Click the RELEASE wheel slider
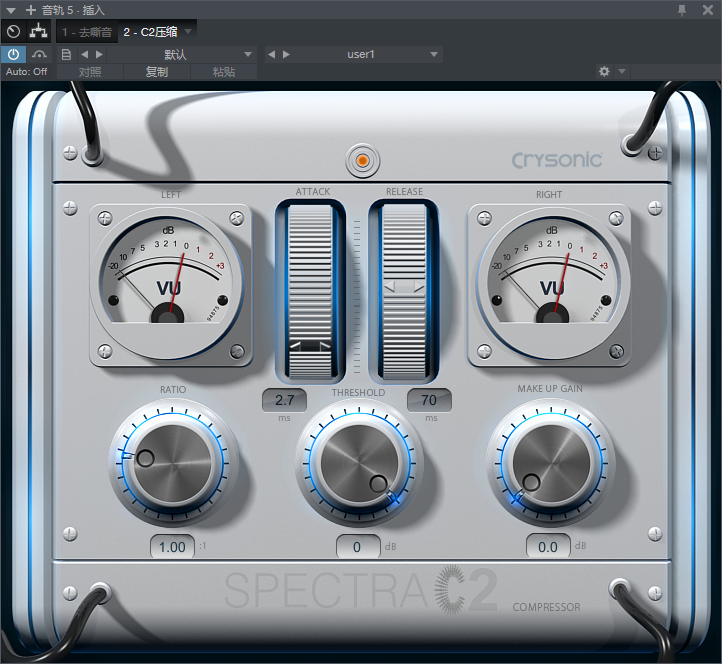The width and height of the screenshot is (722, 664). [404, 291]
